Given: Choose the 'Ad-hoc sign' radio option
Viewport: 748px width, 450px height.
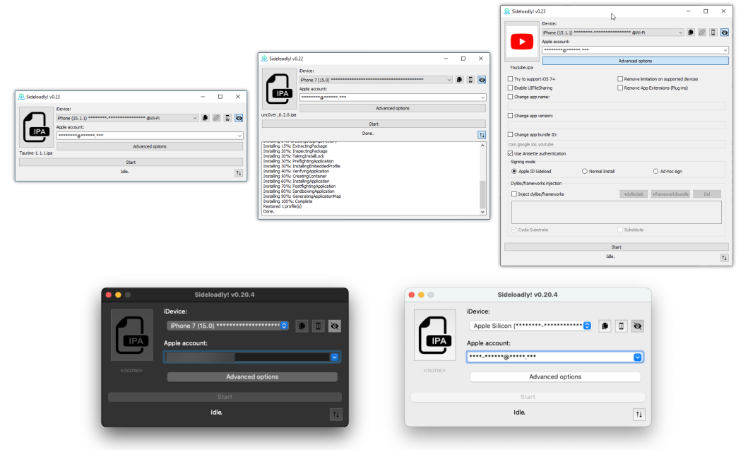Looking at the screenshot, I should (x=653, y=171).
